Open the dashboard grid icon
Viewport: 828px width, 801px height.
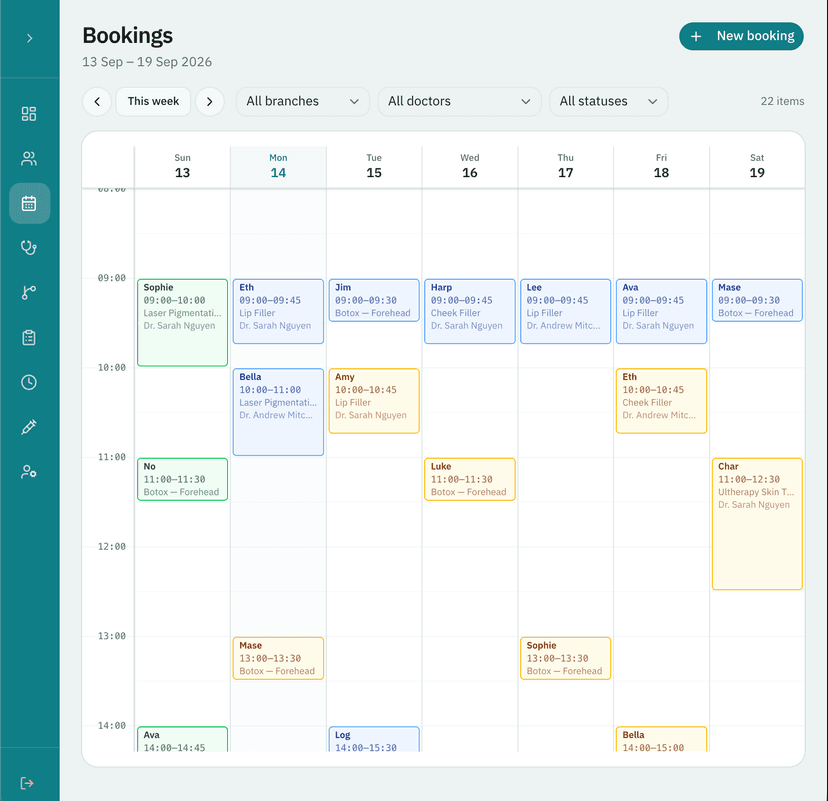(x=29, y=114)
